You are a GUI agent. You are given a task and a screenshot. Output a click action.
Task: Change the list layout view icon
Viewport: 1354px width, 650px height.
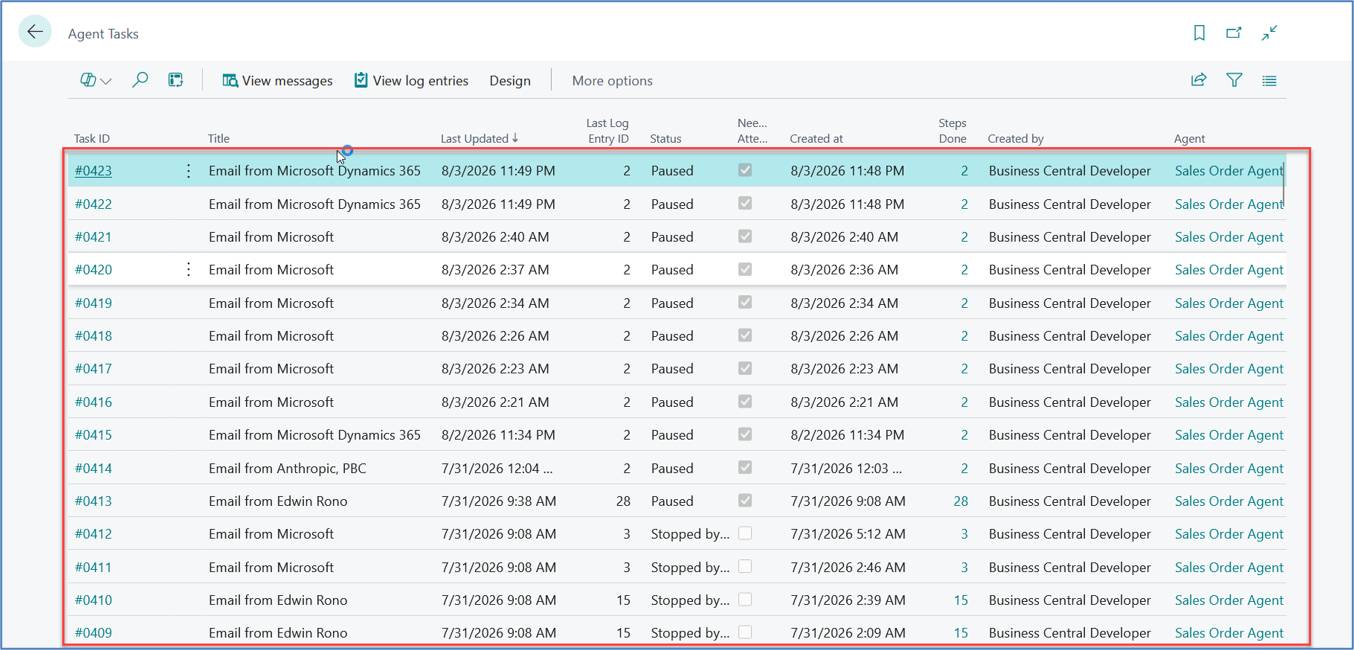1269,80
